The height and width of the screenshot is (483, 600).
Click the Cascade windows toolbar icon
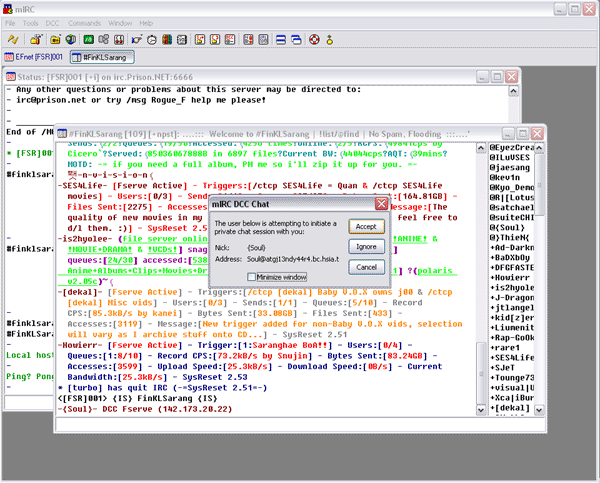(295, 40)
